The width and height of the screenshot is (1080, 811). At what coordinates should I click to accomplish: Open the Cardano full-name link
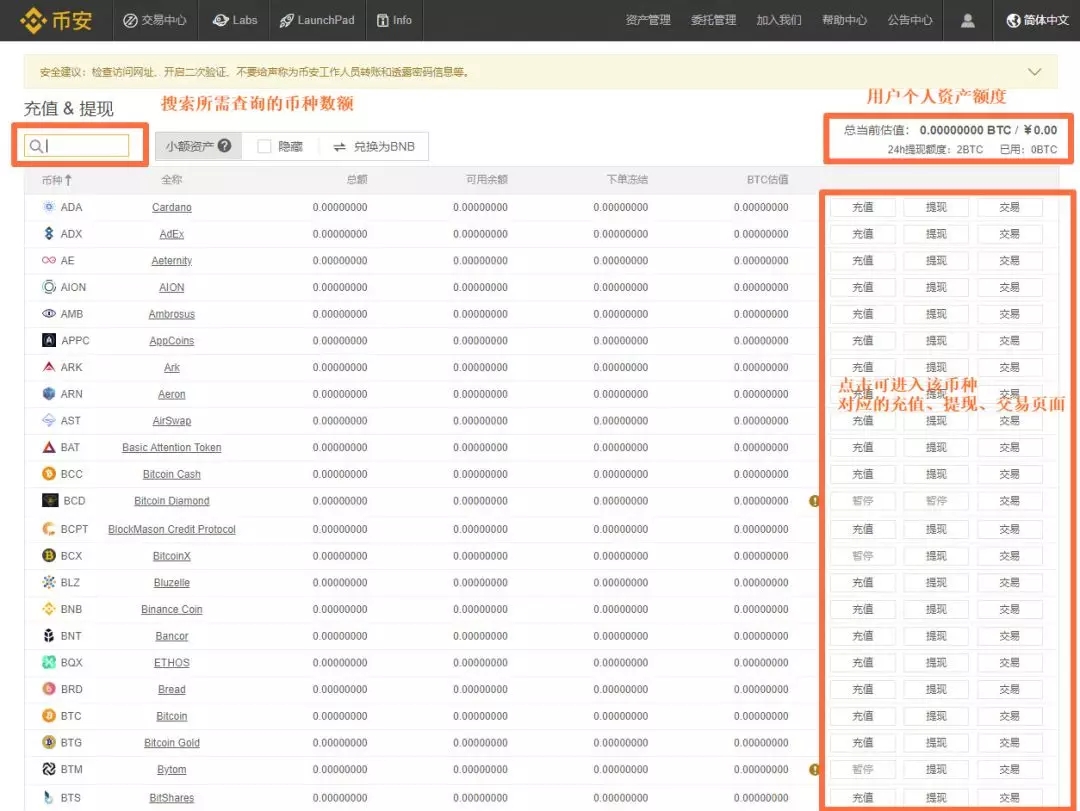click(x=172, y=207)
